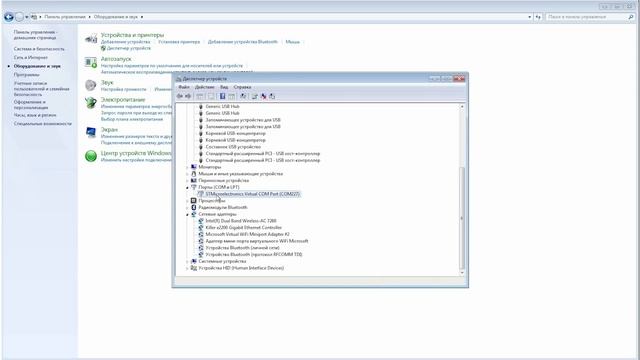Viewport: 640px width, 360px height.
Task: Click the Bluetooth radio category icon
Action: 194,207
